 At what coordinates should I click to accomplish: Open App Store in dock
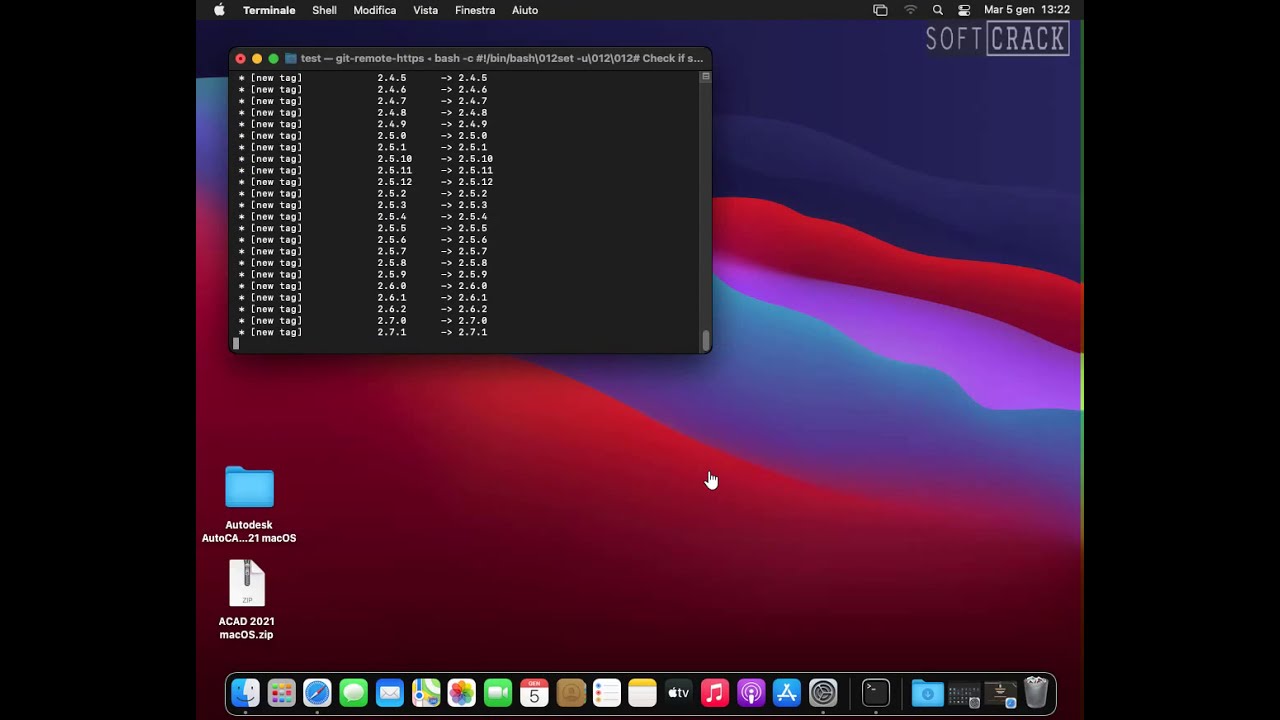pyautogui.click(x=787, y=693)
